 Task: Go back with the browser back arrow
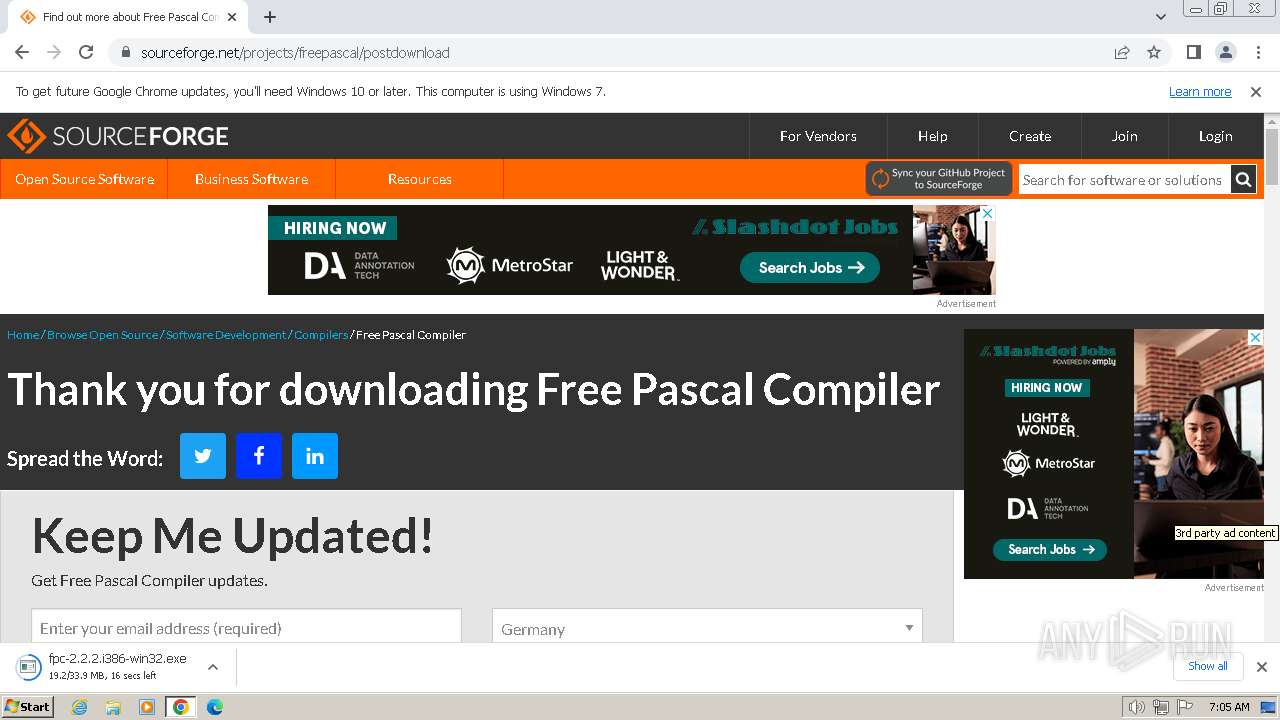(x=22, y=52)
